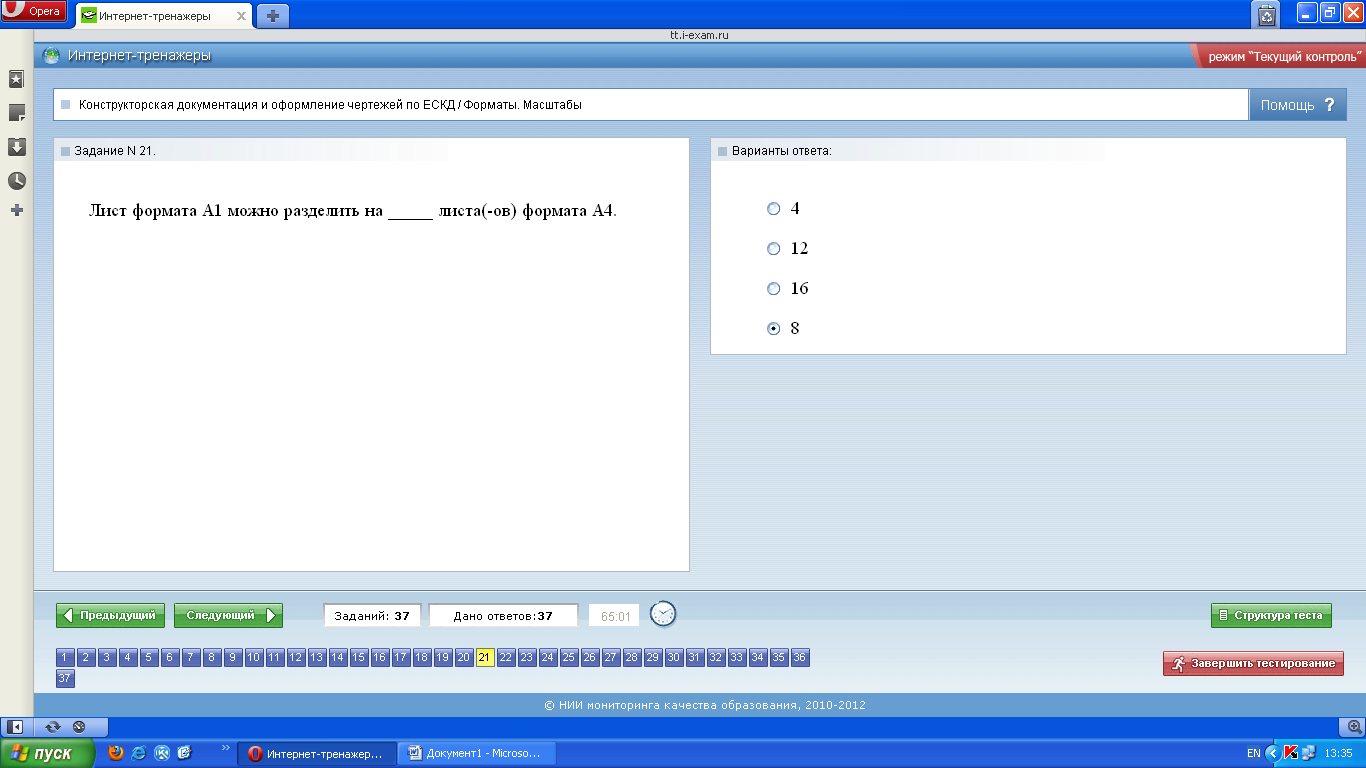Jump to question 36 in the navigator
The width and height of the screenshot is (1366, 768).
(800, 657)
